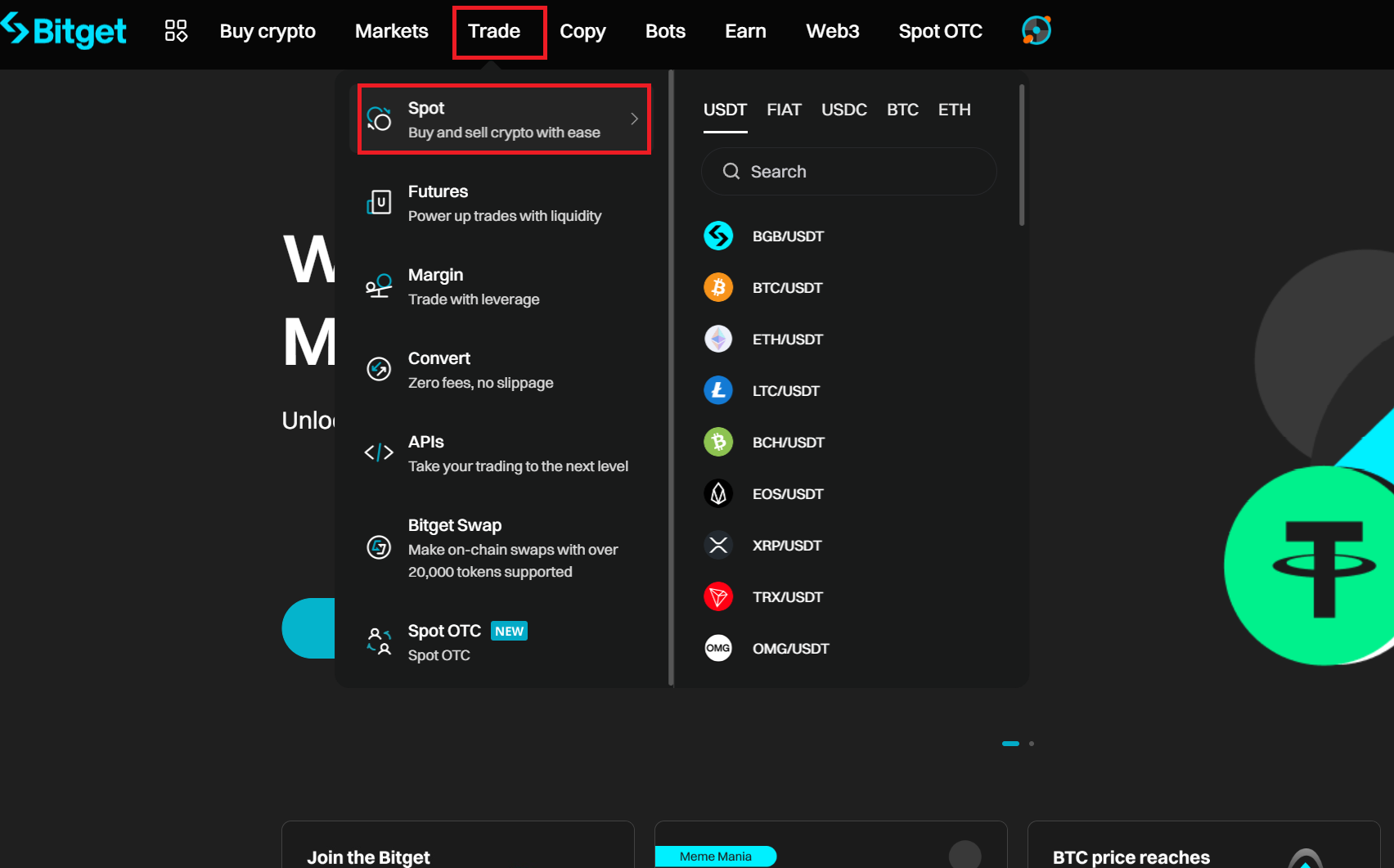Choose Spot: Buy and sell crypto

(504, 119)
